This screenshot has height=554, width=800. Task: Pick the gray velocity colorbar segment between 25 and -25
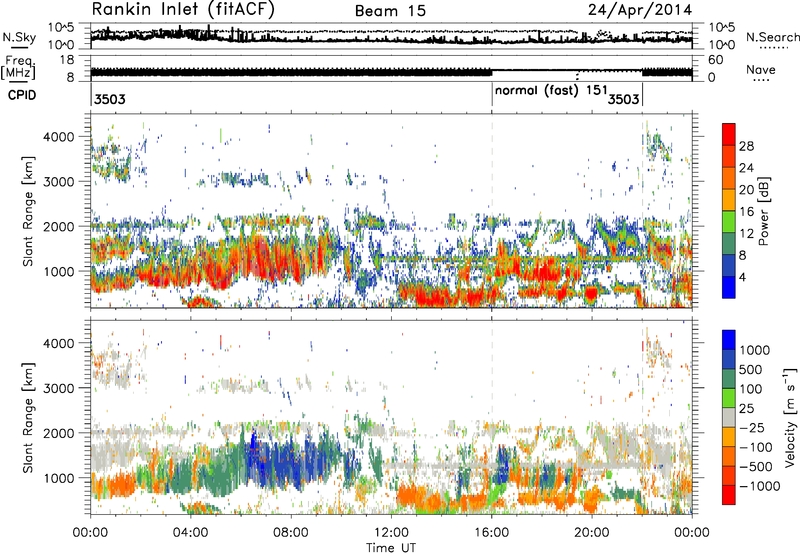click(729, 417)
